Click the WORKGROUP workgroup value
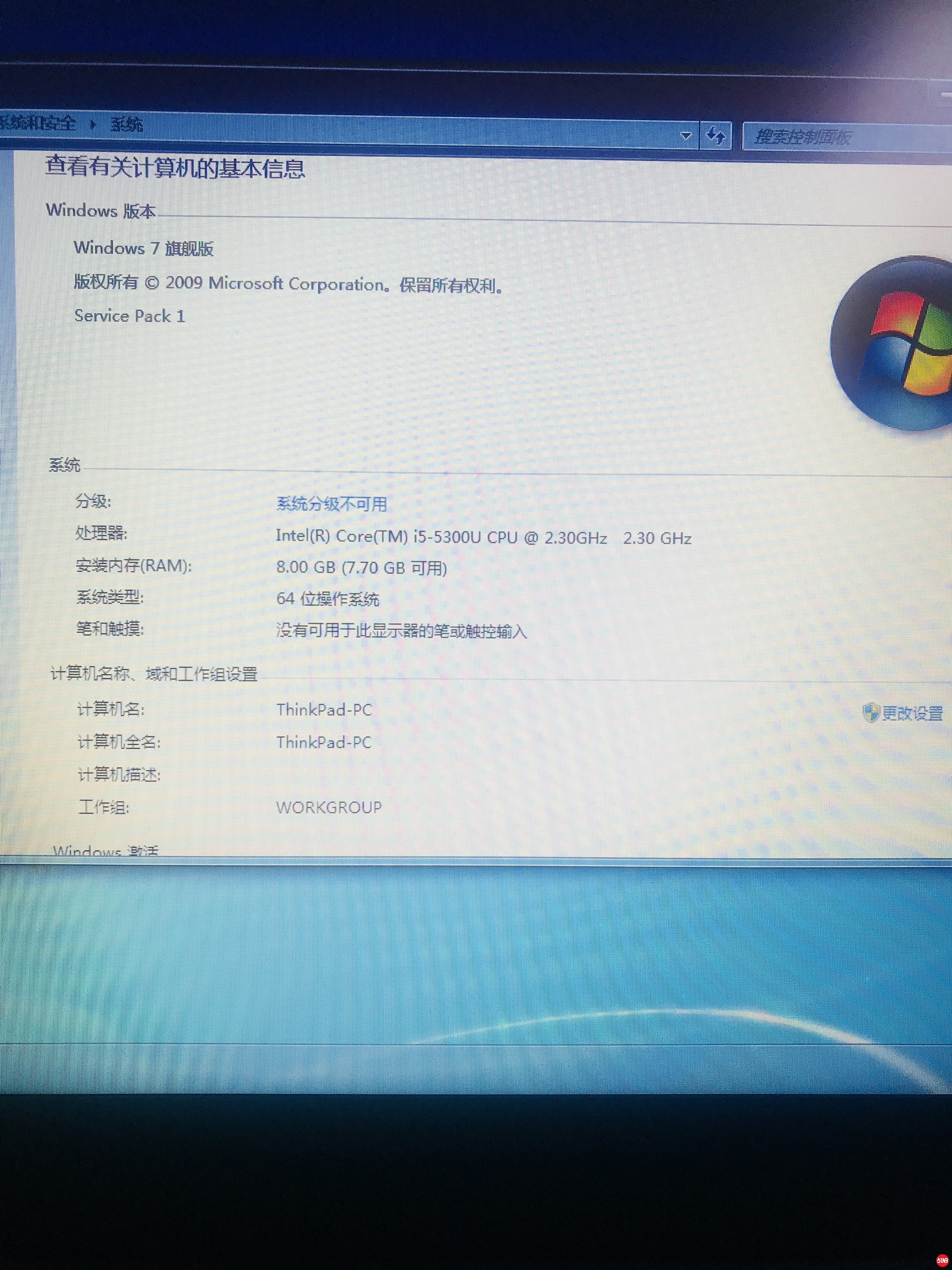Screen dimensions: 952x1270 pyautogui.click(x=329, y=807)
